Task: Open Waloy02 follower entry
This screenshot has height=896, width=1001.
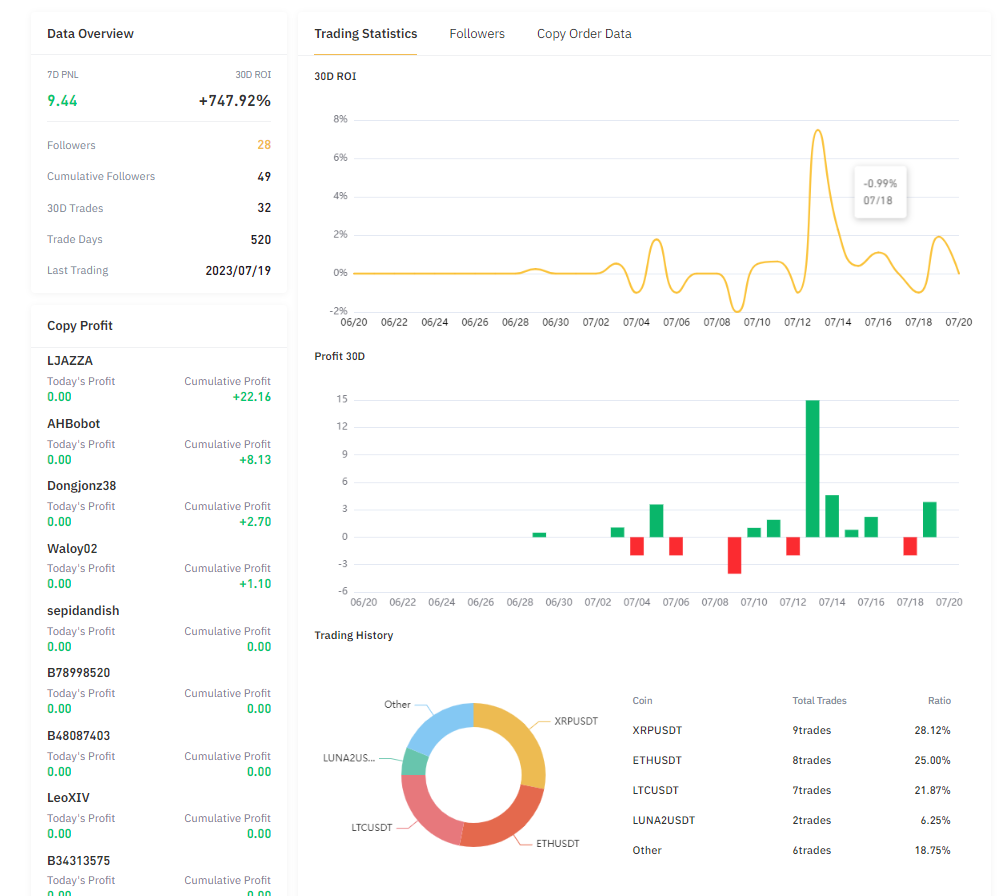Action: [x=72, y=549]
